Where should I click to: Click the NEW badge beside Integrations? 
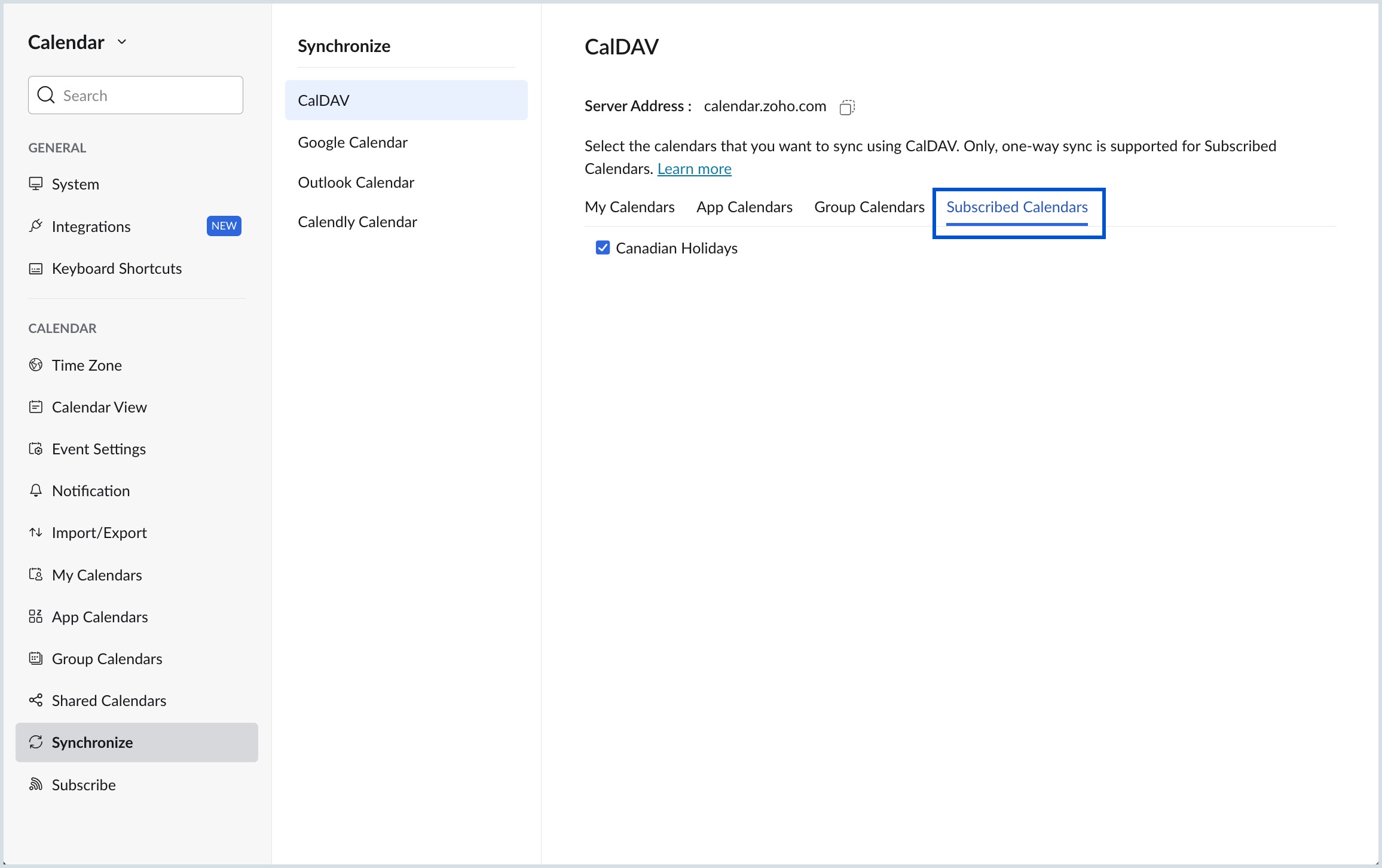224,226
